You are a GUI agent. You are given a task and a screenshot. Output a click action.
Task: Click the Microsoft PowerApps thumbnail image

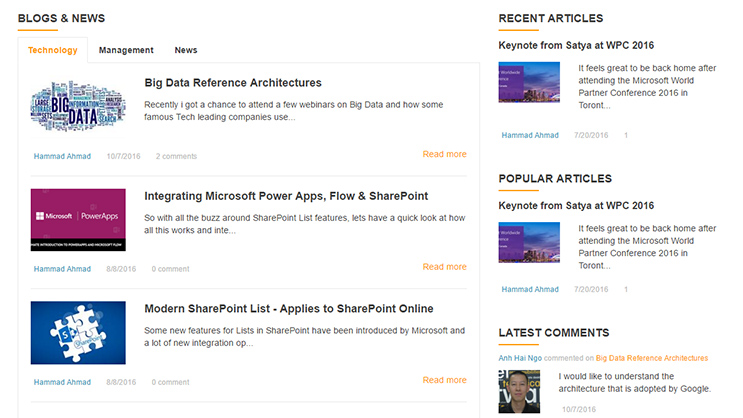(78, 220)
